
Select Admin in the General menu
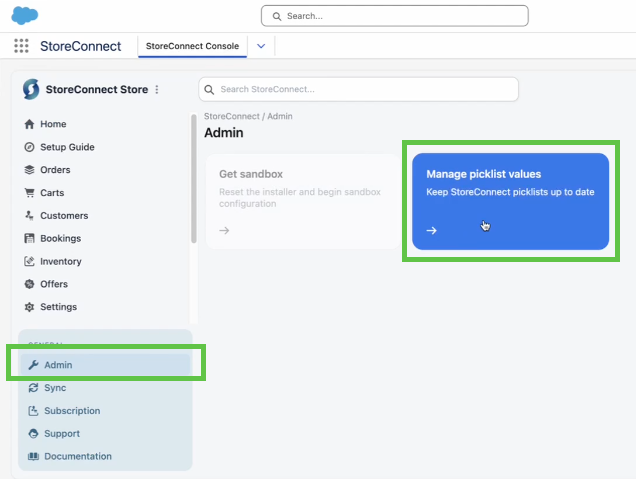[x=105, y=365]
